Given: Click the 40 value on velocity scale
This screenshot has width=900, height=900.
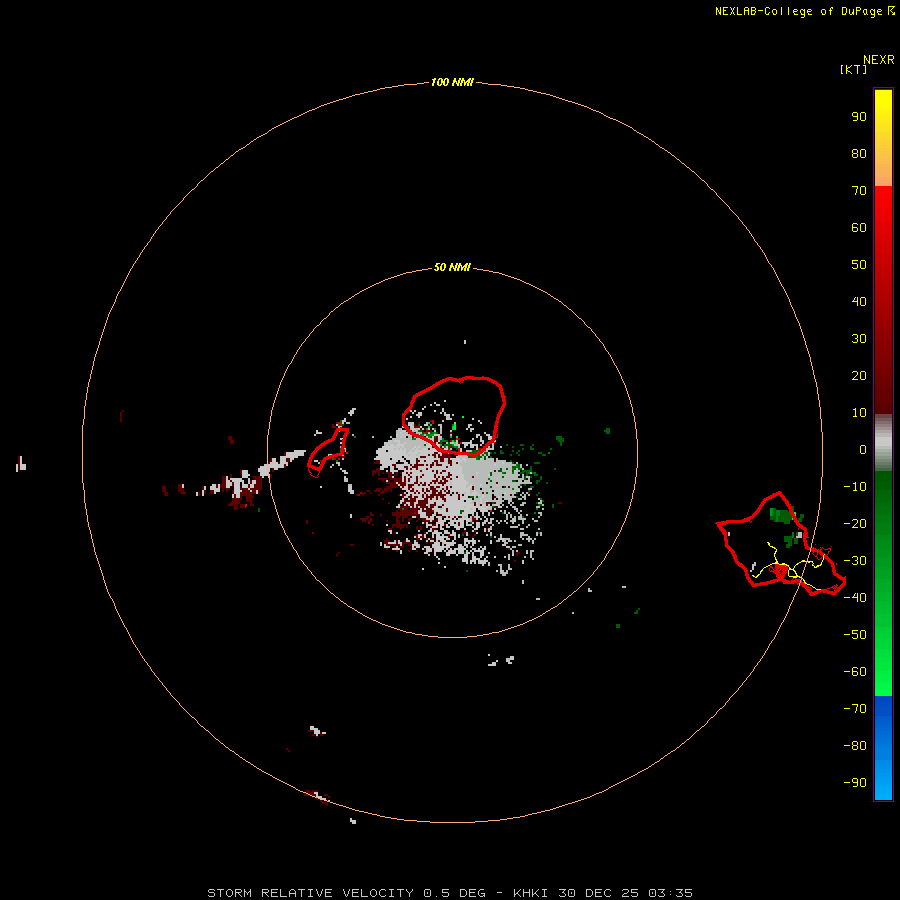Looking at the screenshot, I should click(x=859, y=301).
